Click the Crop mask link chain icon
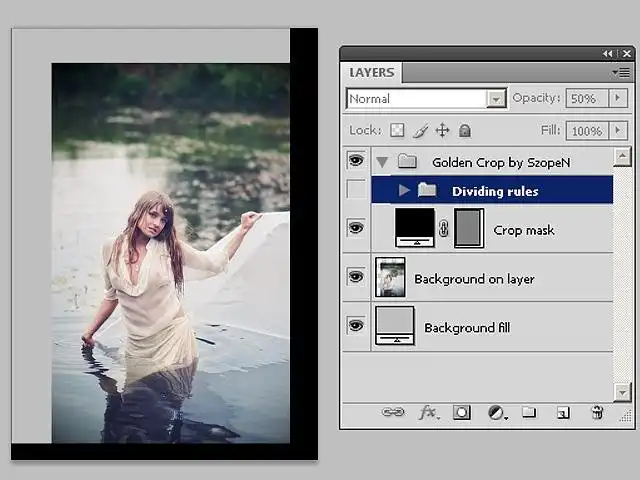The width and height of the screenshot is (640, 480). (x=444, y=229)
